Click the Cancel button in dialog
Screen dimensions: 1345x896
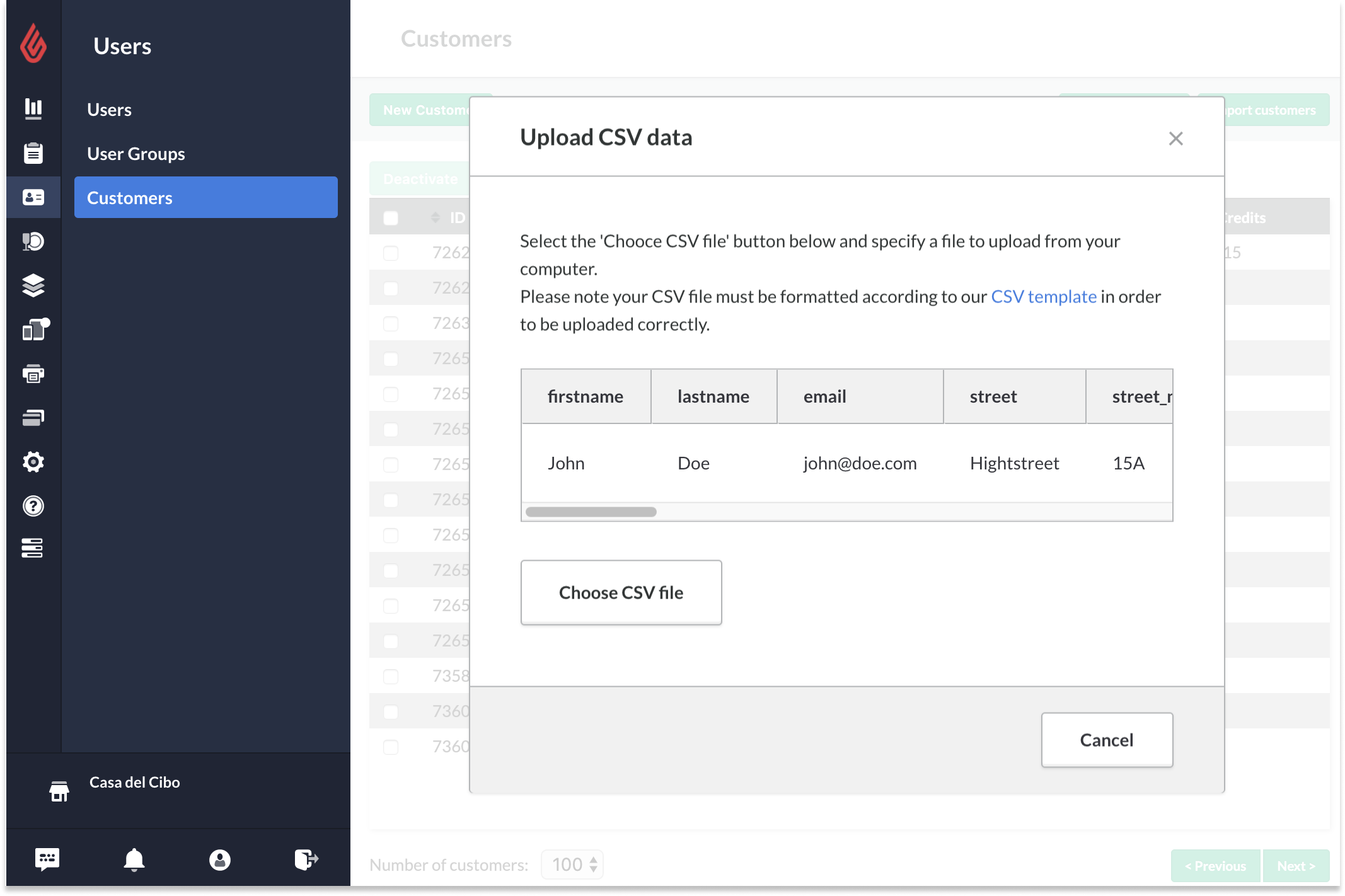tap(1107, 740)
